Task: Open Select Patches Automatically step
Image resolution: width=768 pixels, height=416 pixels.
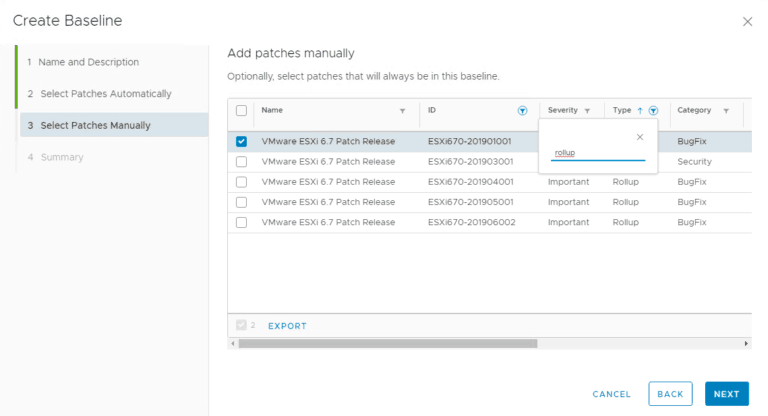Action: [105, 94]
